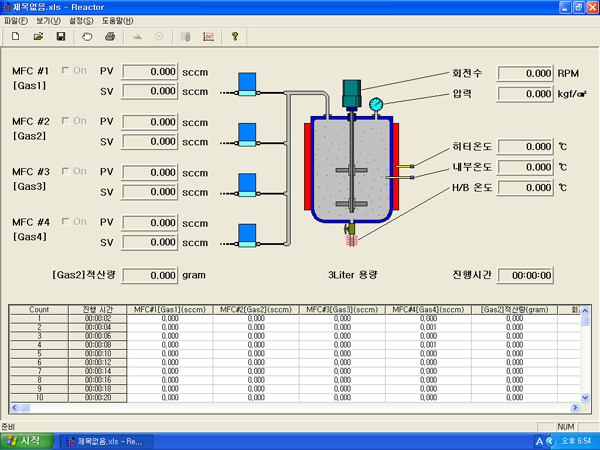Click the question mark help icon
The height and width of the screenshot is (450, 600).
[x=235, y=37]
